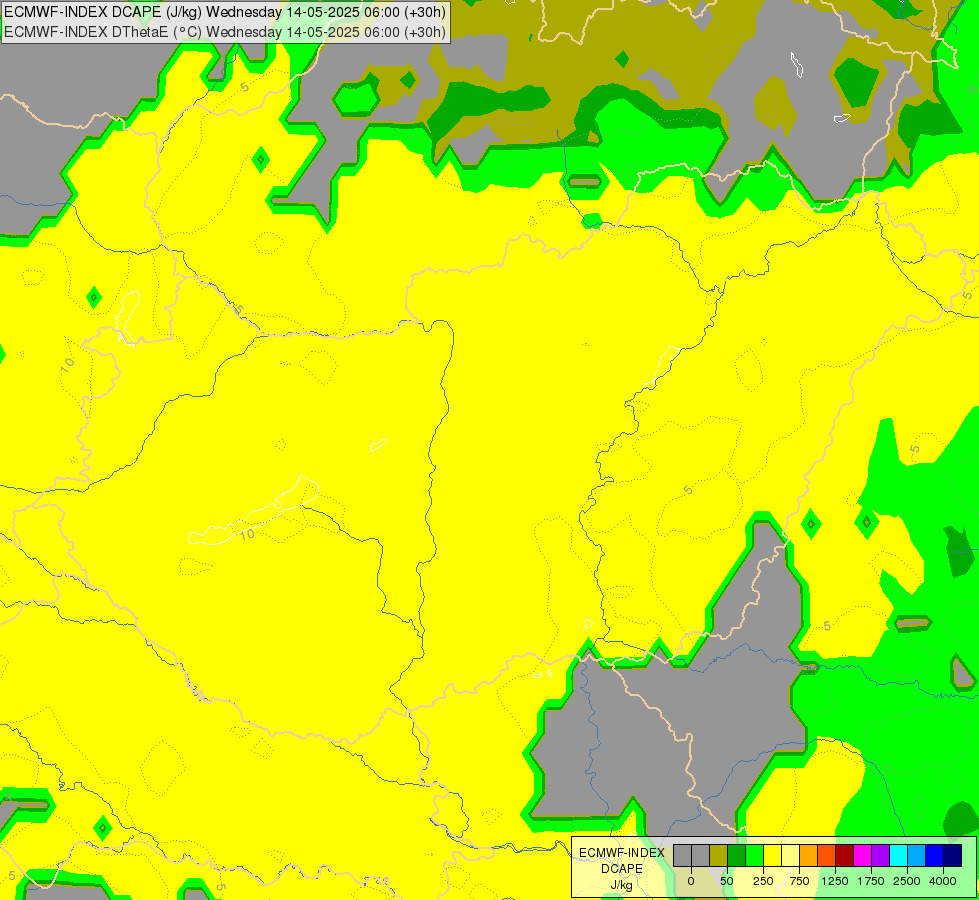Click the olive swatch in the DCAPE legend
979x900 pixels.
click(x=718, y=856)
